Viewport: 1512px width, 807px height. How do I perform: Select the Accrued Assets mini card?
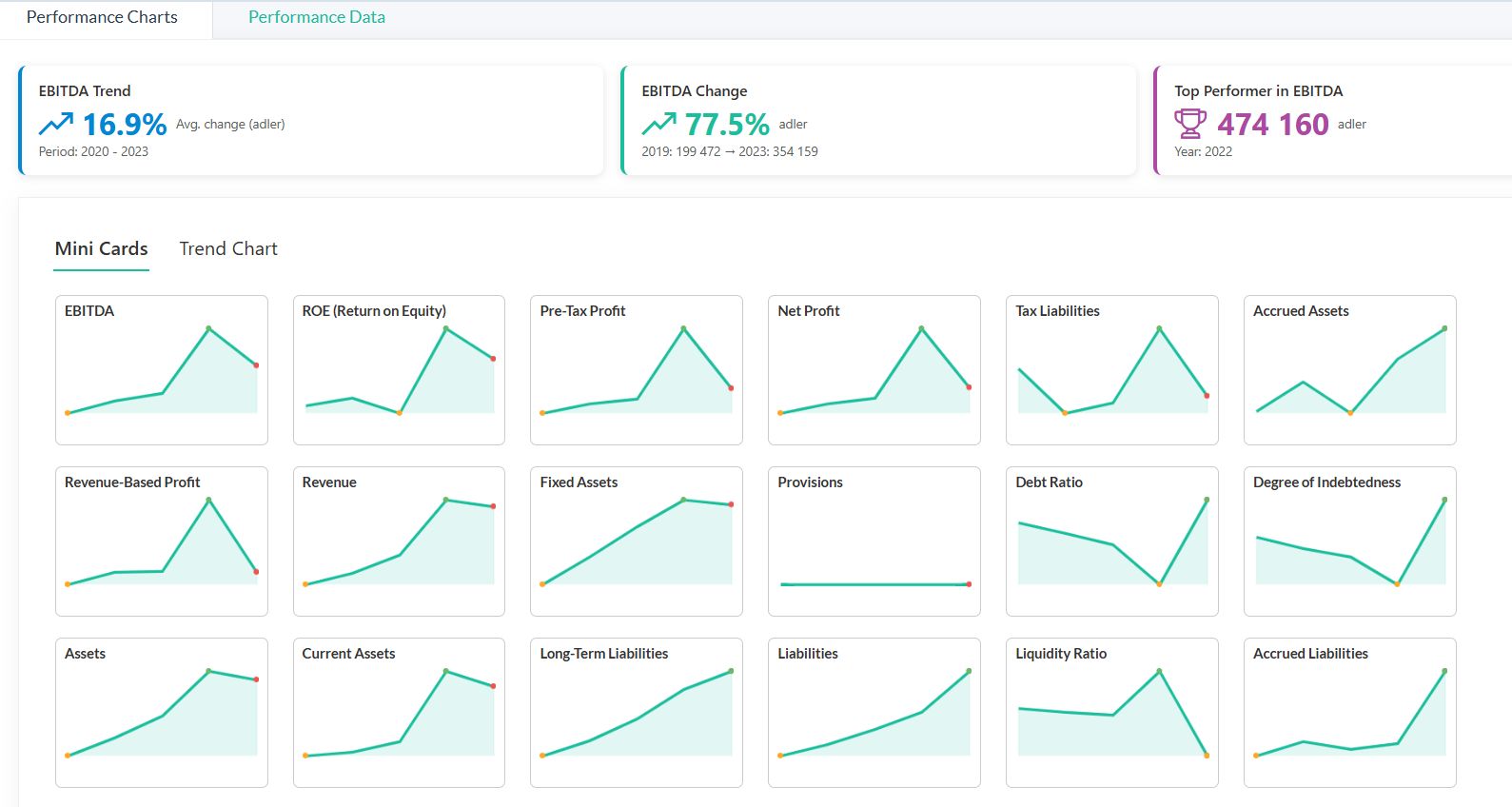[1349, 370]
